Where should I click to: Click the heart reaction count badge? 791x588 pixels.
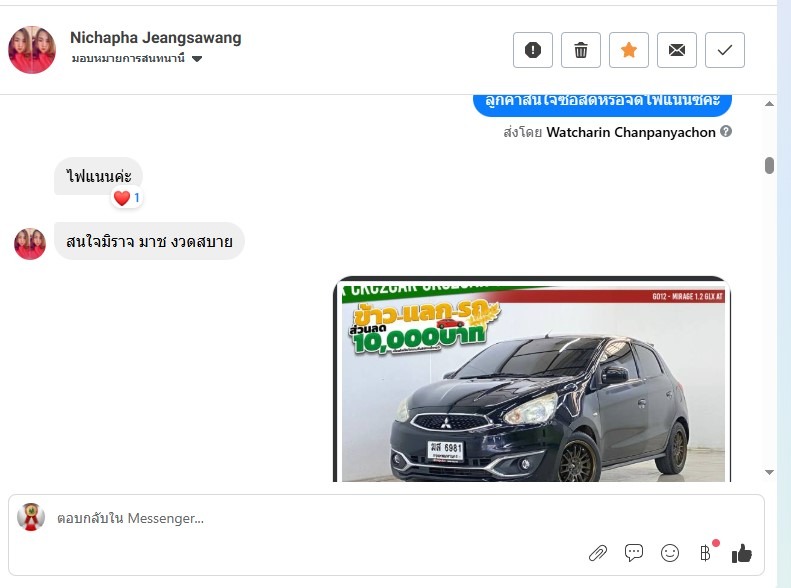[x=127, y=198]
